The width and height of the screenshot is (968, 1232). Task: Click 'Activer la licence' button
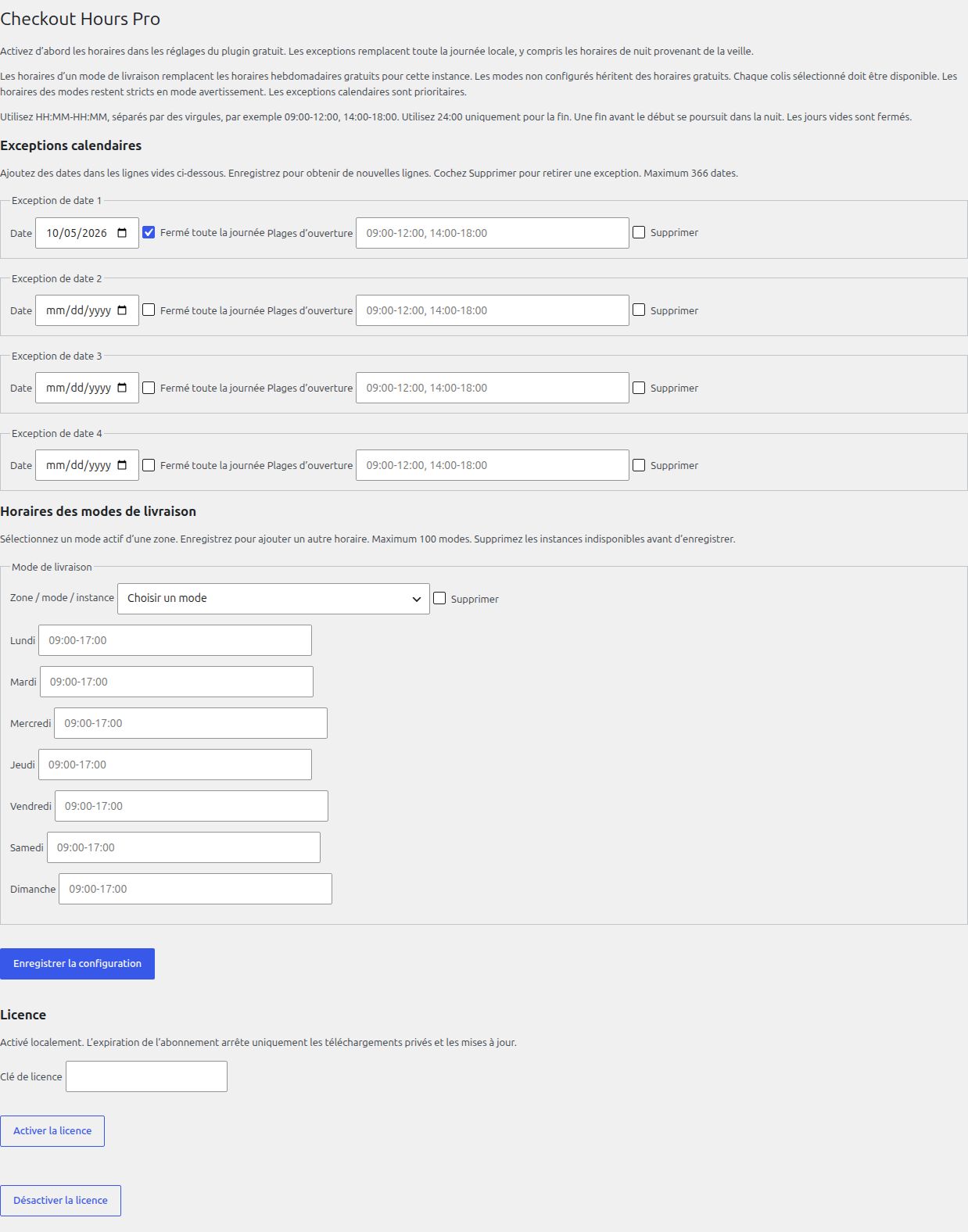52,1131
